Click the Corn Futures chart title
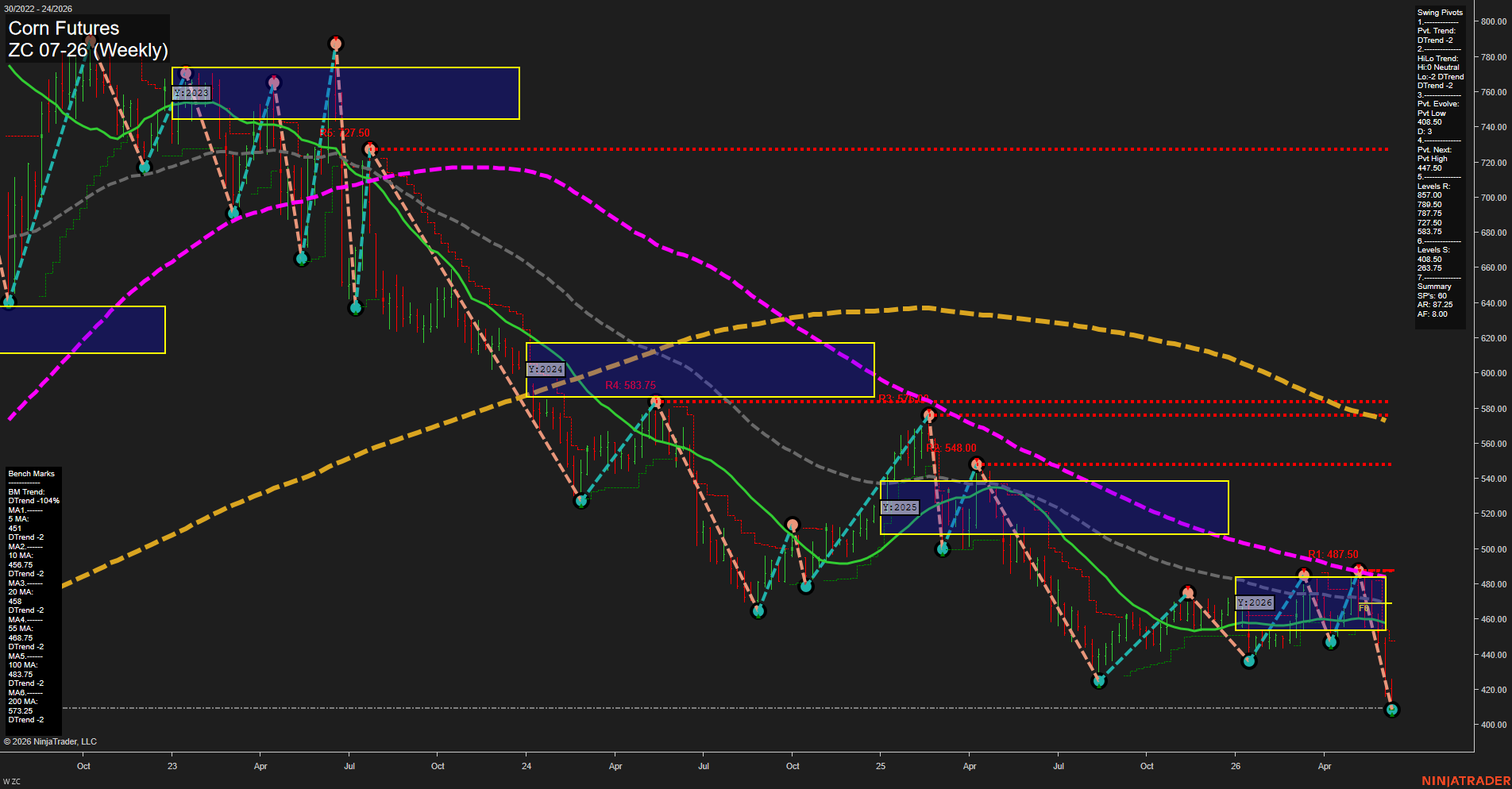This screenshot has width=1512, height=789. 64,29
